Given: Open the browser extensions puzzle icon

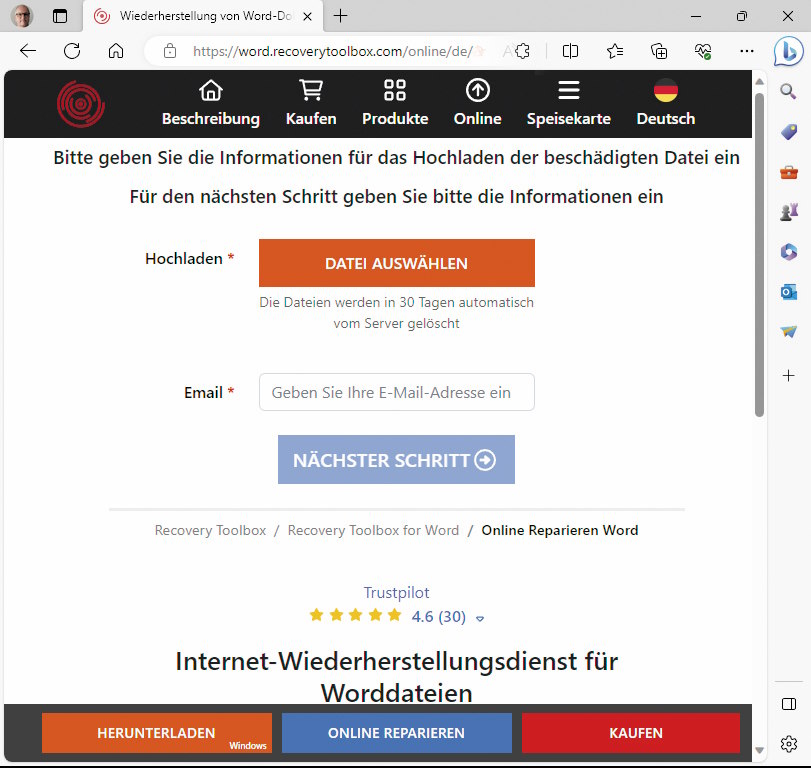Looking at the screenshot, I should click(x=522, y=51).
